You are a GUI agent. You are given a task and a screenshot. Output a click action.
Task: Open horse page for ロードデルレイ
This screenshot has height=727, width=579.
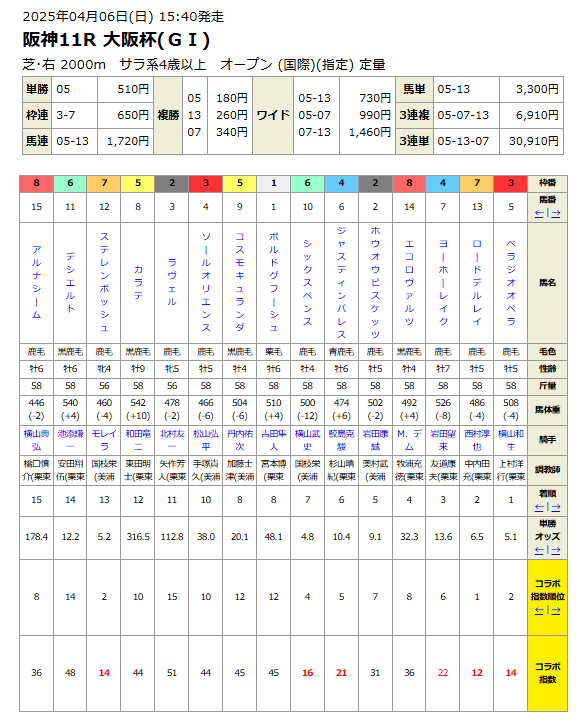tap(477, 283)
